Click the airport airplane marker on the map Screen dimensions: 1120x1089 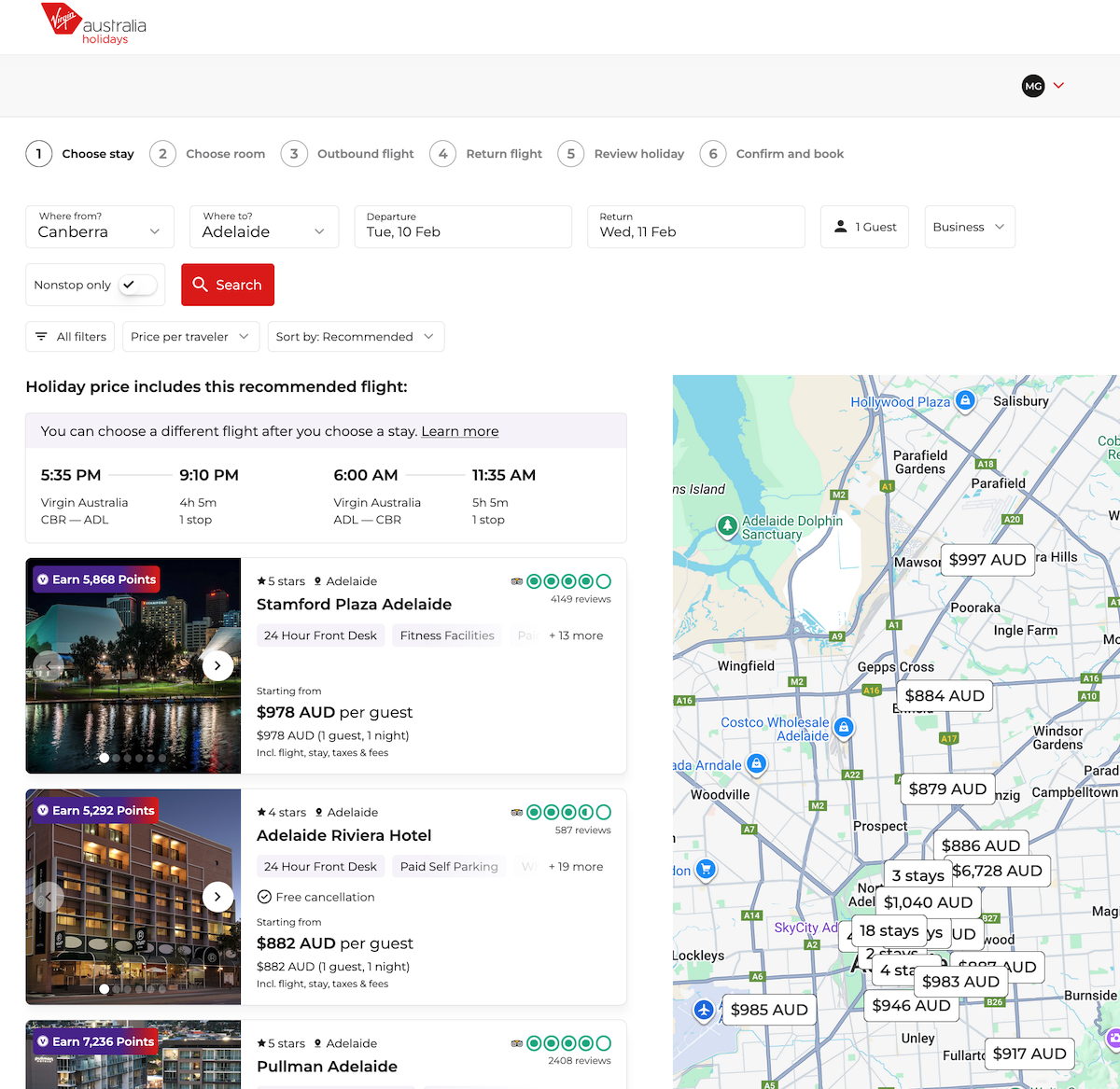(703, 1010)
